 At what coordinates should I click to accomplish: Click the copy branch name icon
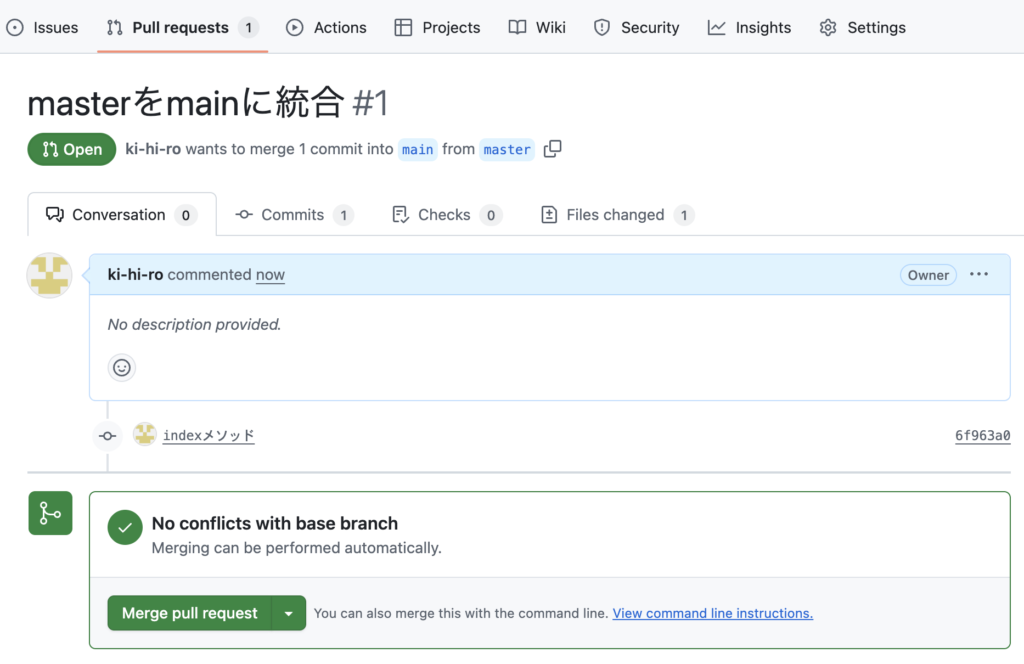(552, 149)
